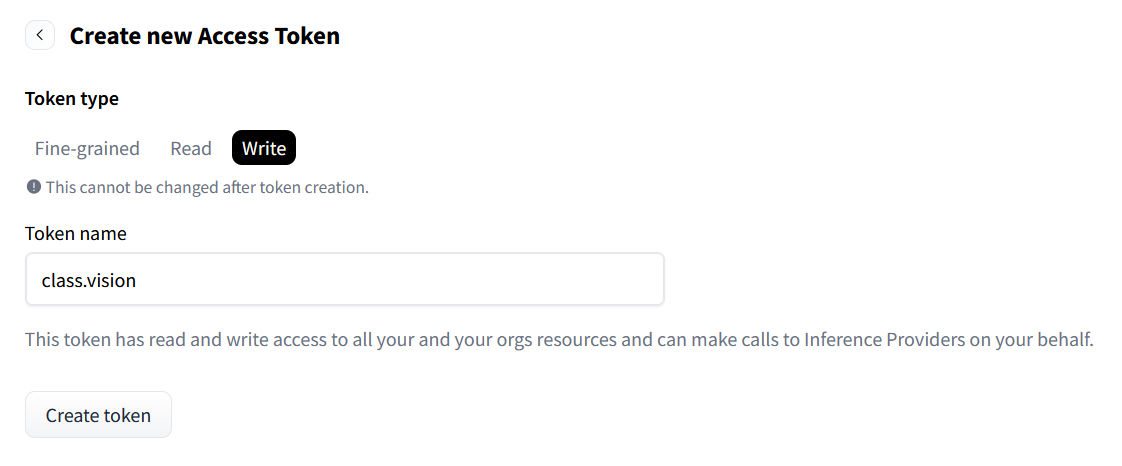This screenshot has height=466, width=1122.
Task: Choose the Write token type
Action: point(264,148)
